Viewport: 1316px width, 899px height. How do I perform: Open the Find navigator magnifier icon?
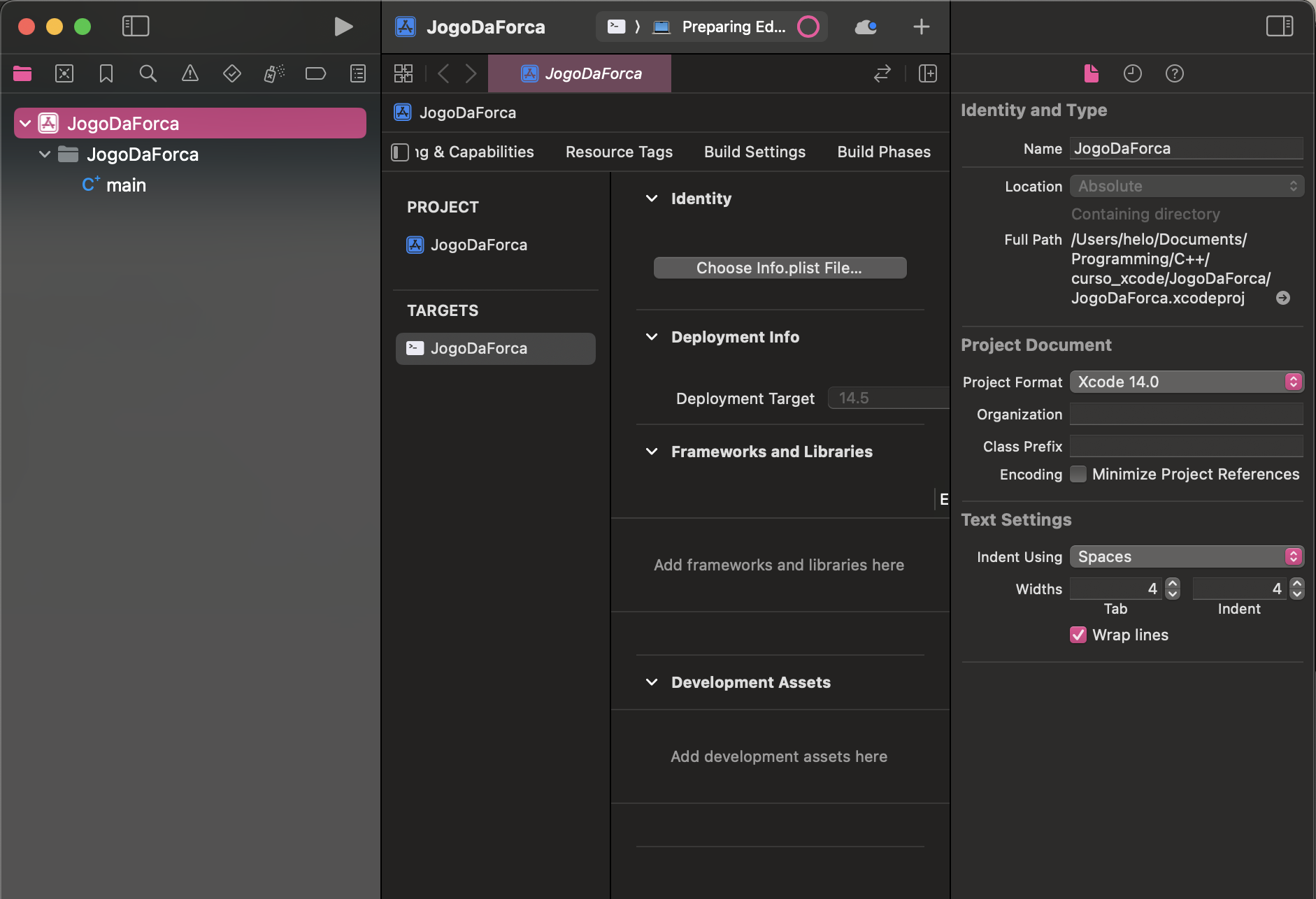coord(148,73)
